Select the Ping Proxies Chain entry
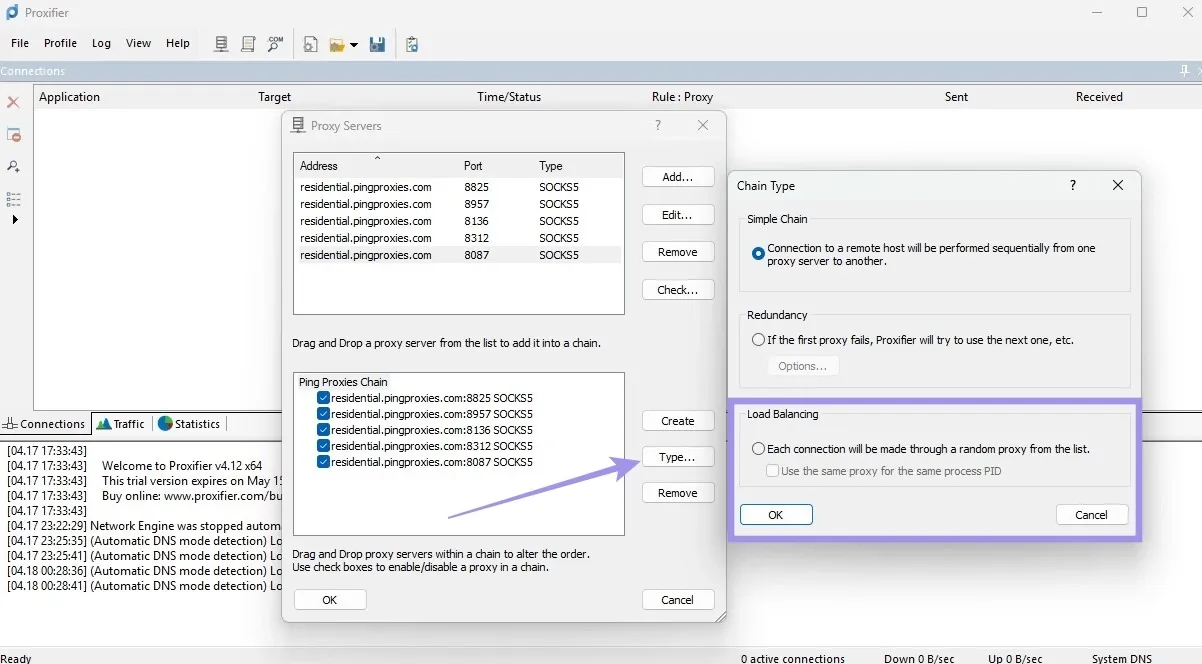This screenshot has width=1202, height=664. coord(343,382)
